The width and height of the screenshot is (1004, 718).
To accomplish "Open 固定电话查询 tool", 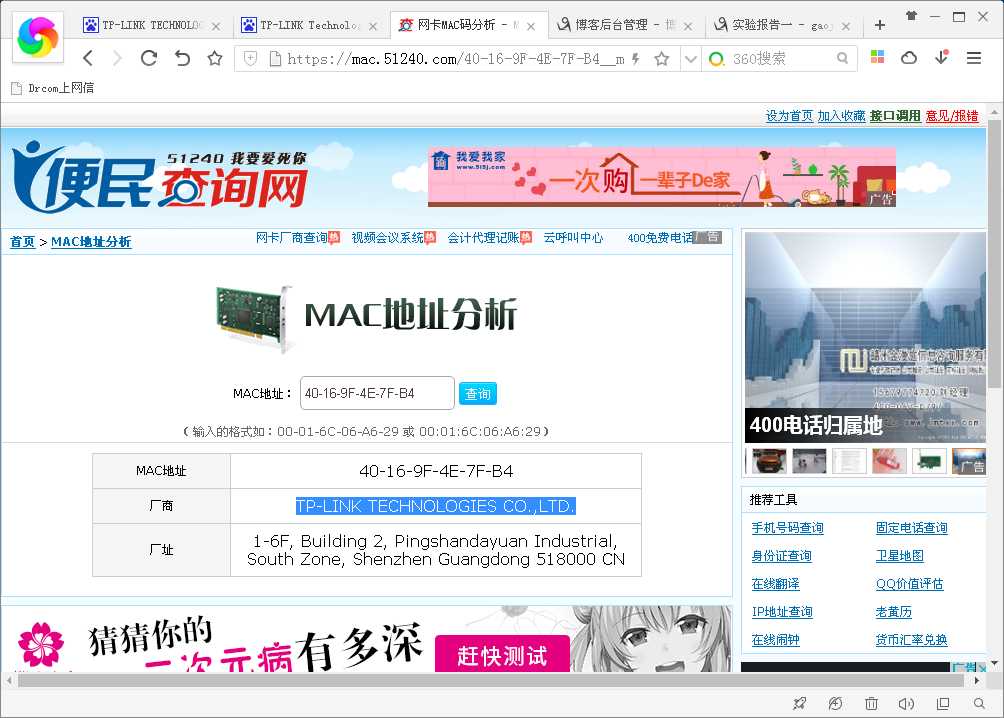I will pos(912,528).
